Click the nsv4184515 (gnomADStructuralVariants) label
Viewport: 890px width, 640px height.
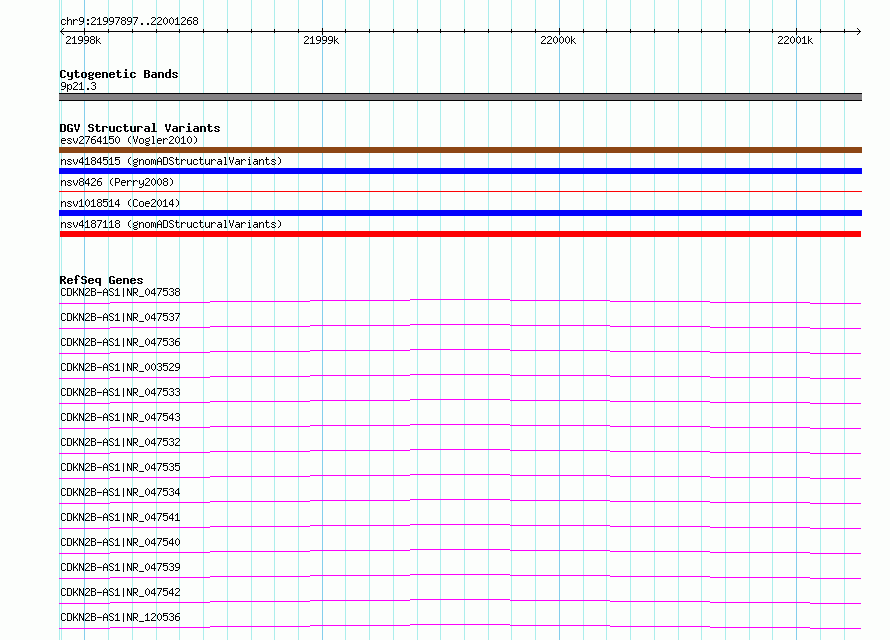[x=171, y=161]
